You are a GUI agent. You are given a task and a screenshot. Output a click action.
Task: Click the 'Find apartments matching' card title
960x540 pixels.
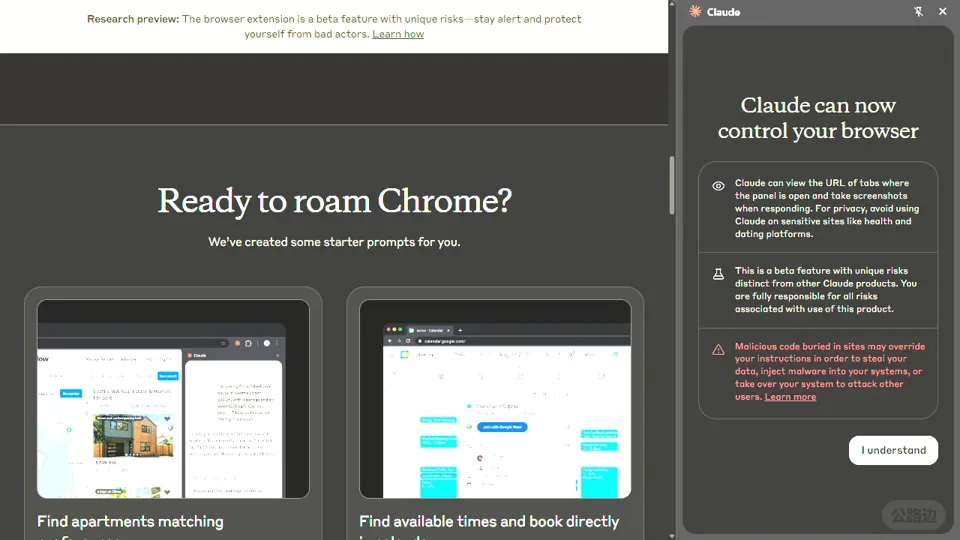pos(130,521)
